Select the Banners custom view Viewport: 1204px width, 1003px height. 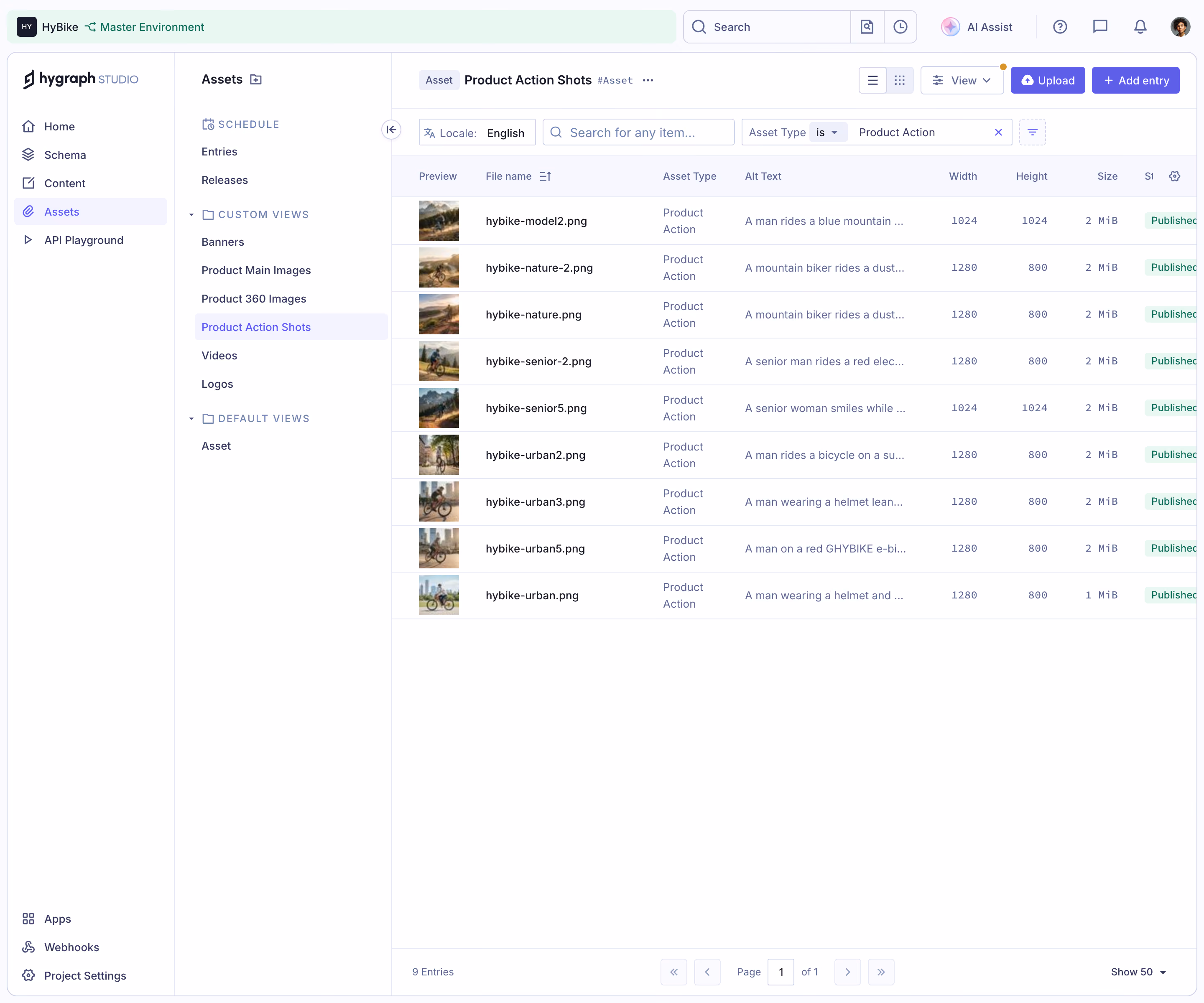[291, 242]
